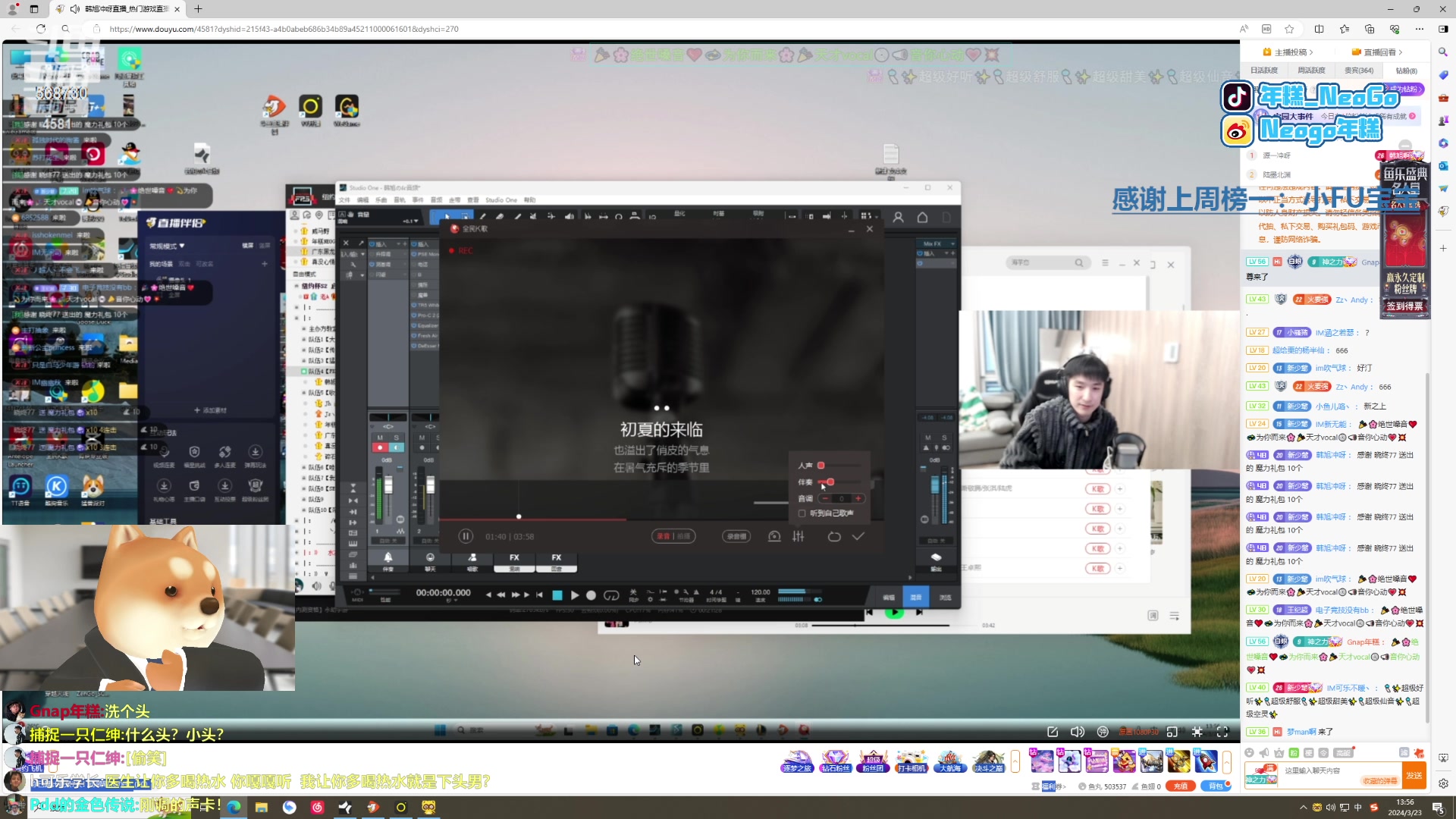Pause the song in 全民K歌 window
Screen dimensions: 1456x819
(466, 536)
